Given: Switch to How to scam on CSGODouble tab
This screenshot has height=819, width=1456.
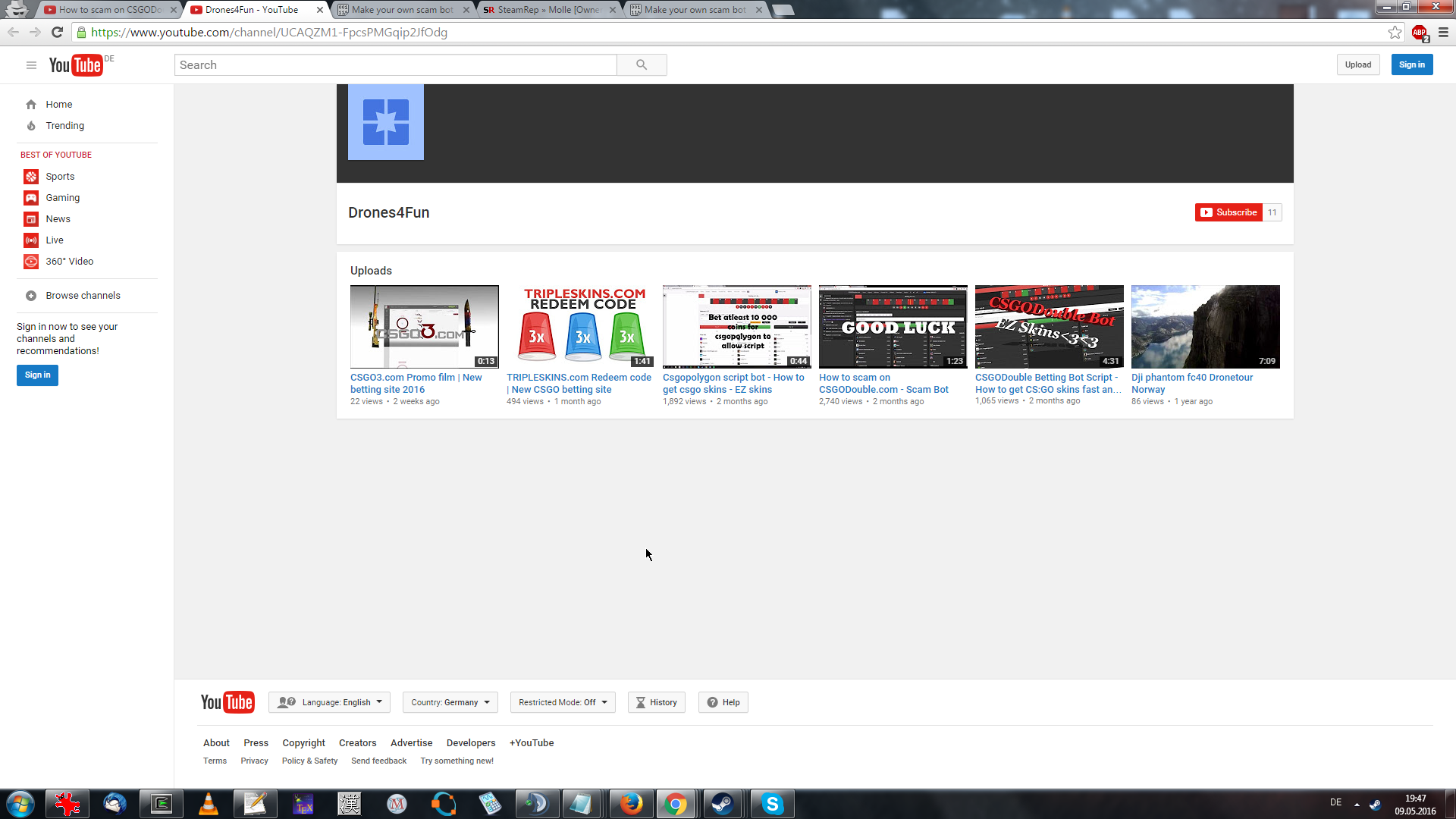Looking at the screenshot, I should pos(109,10).
